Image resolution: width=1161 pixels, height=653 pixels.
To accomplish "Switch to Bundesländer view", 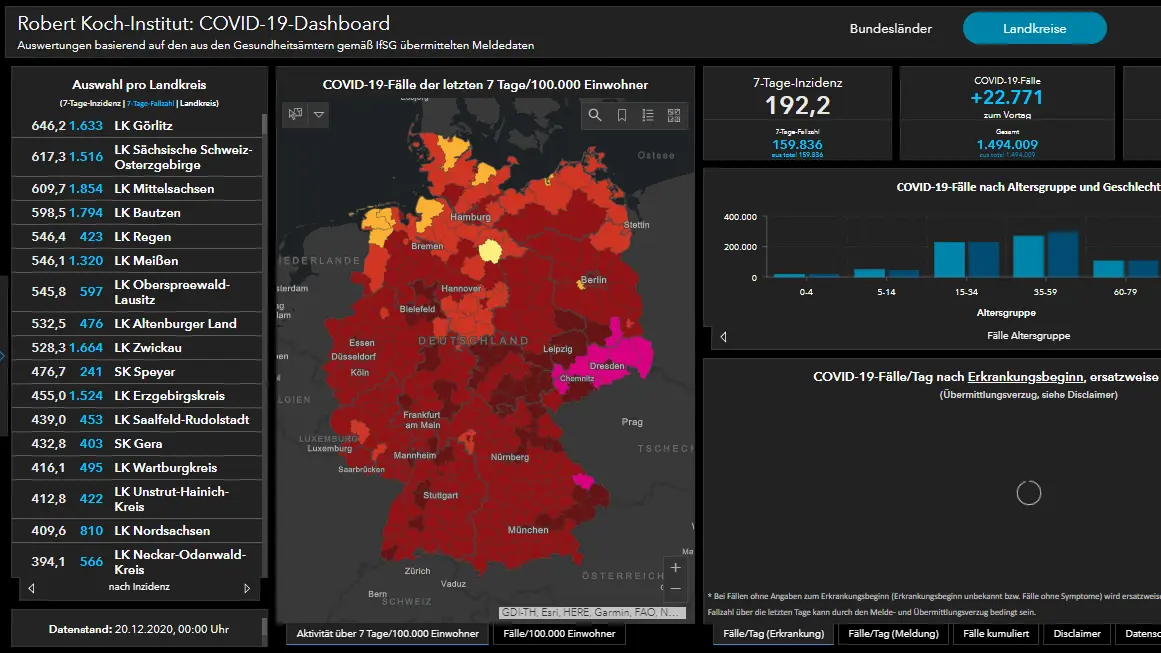I will tap(890, 29).
